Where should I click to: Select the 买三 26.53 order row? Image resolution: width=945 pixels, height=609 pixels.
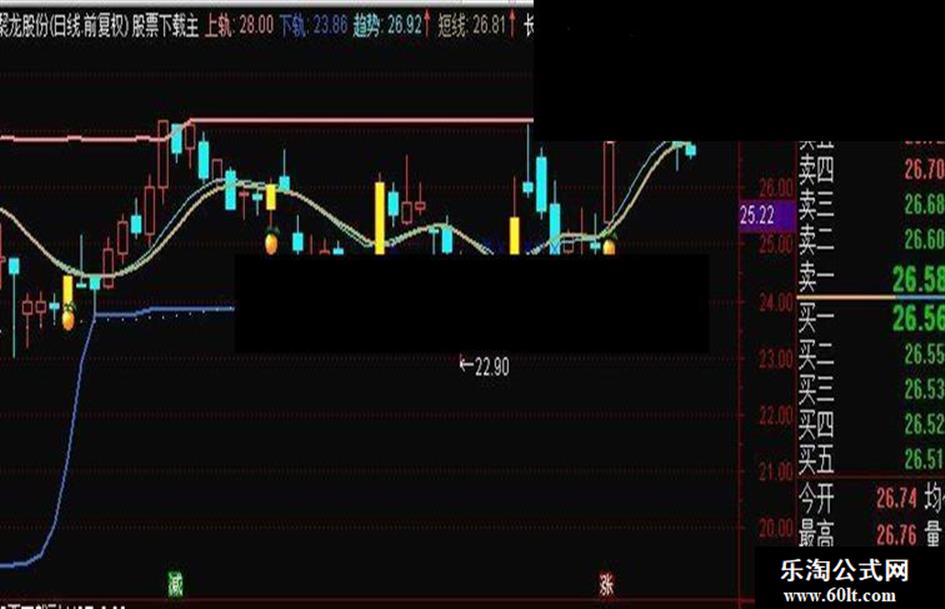click(x=871, y=390)
